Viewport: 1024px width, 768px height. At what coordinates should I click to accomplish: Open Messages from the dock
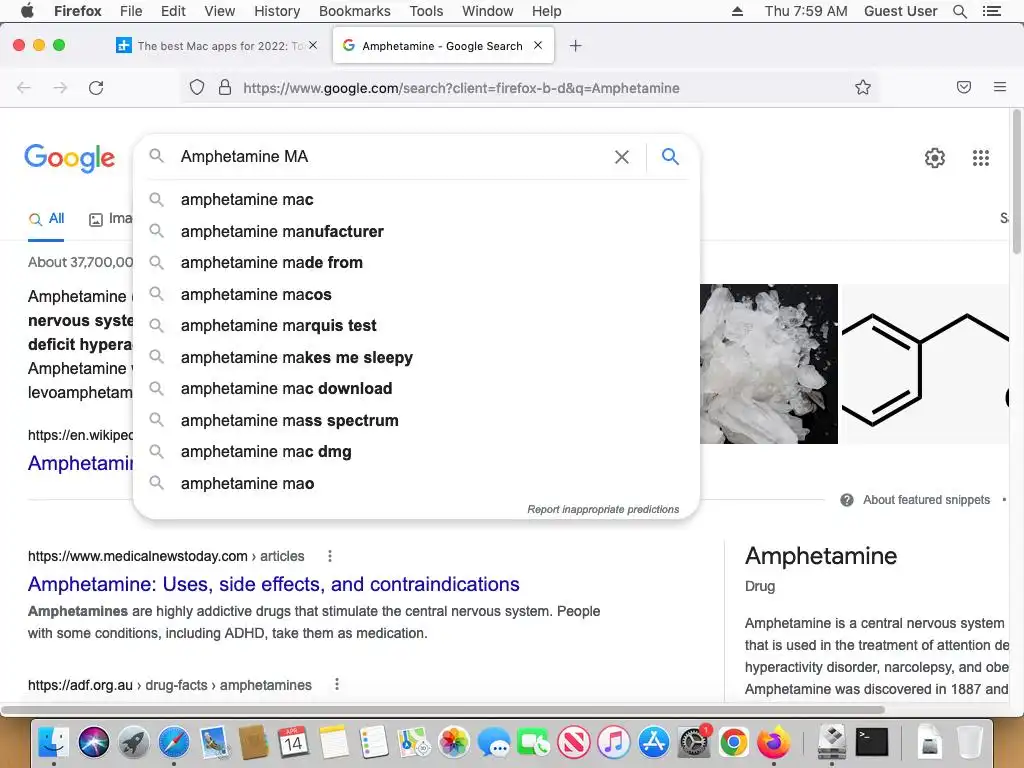click(494, 743)
